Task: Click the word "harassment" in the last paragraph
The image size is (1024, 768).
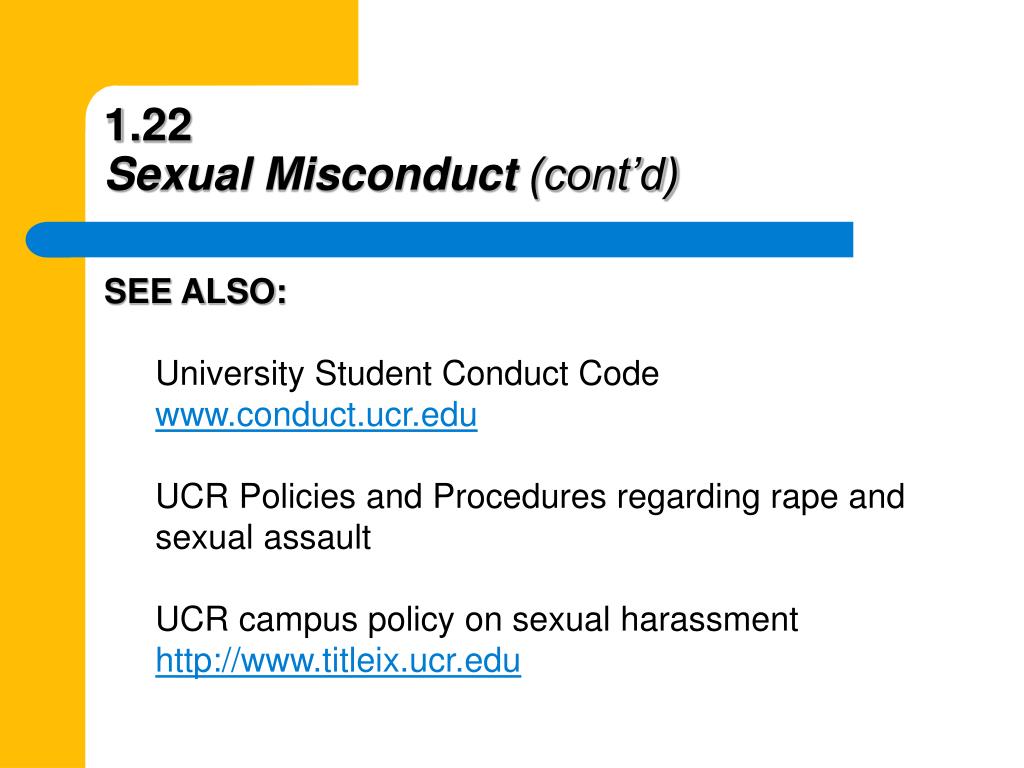Action: click(709, 619)
